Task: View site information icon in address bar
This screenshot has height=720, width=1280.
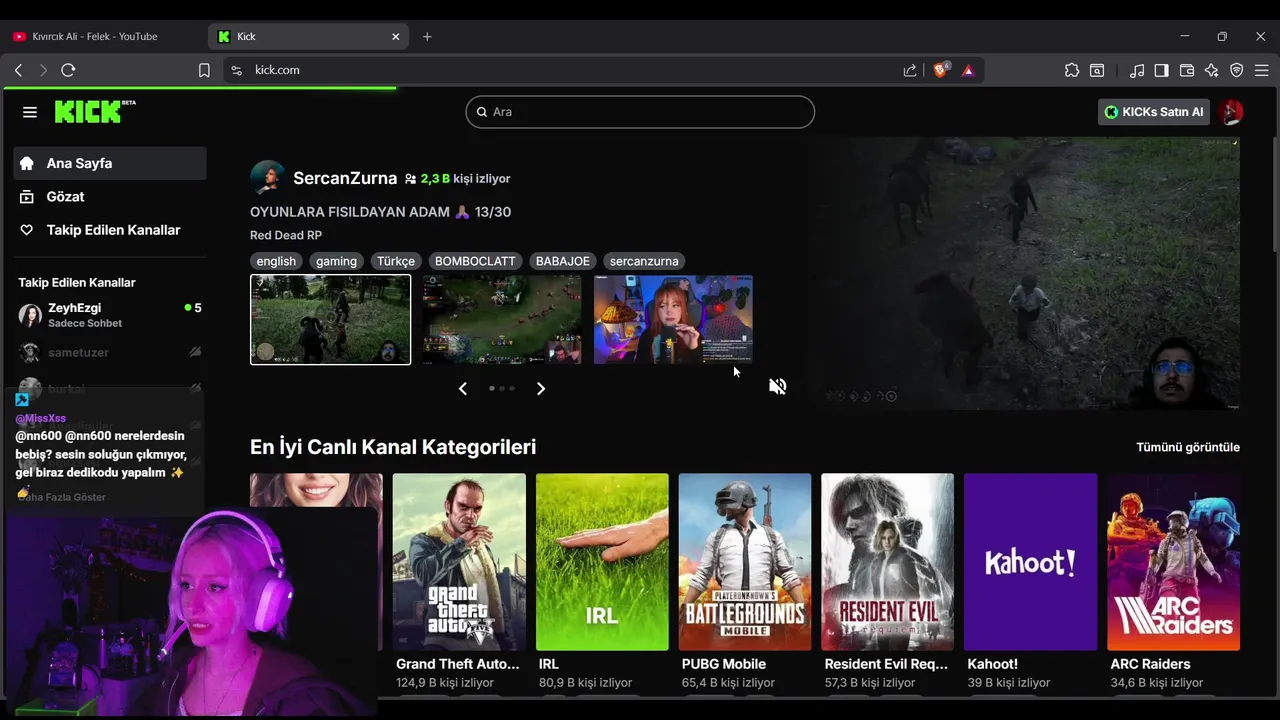Action: pos(236,70)
